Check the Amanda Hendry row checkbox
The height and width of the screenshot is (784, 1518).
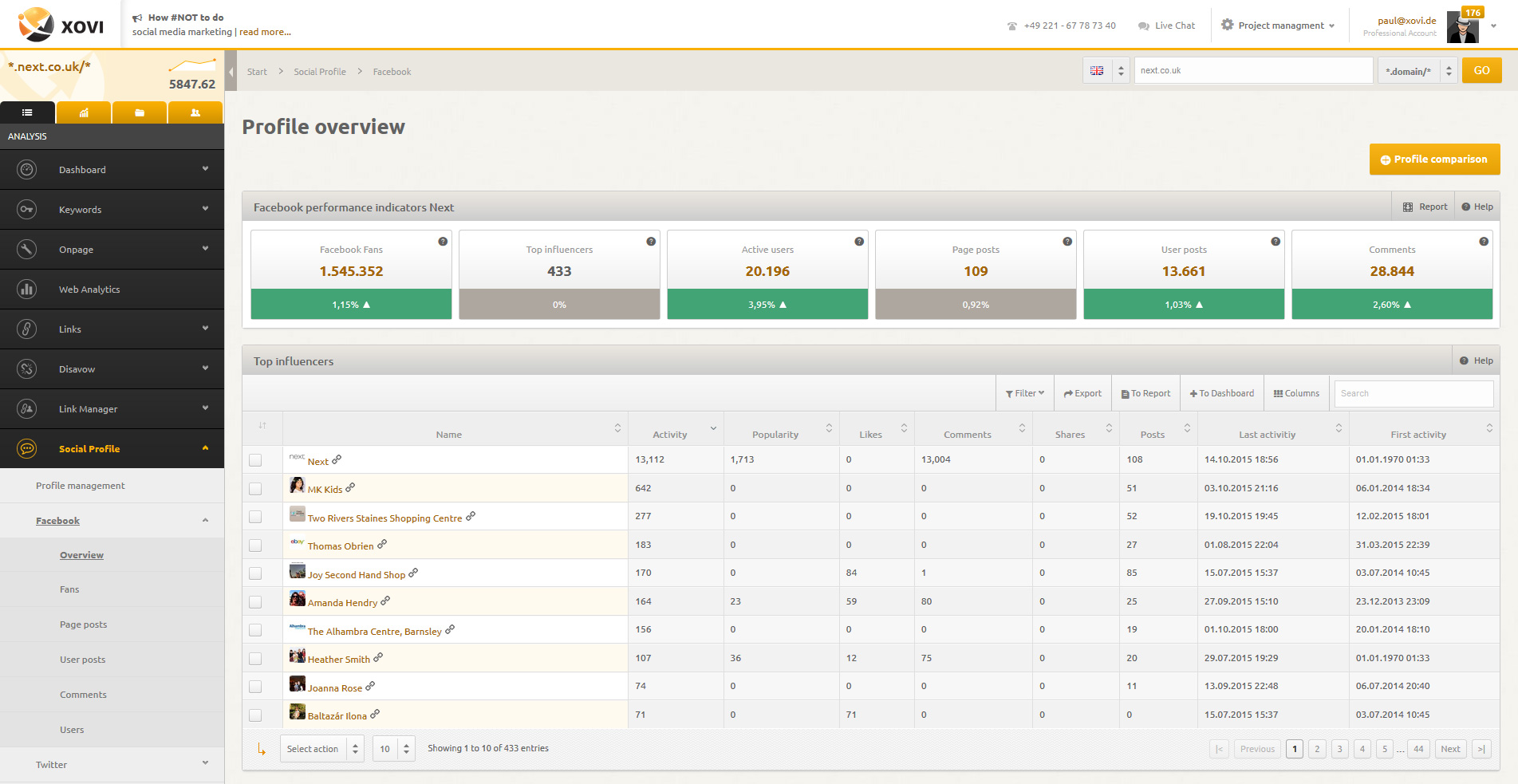coord(255,602)
